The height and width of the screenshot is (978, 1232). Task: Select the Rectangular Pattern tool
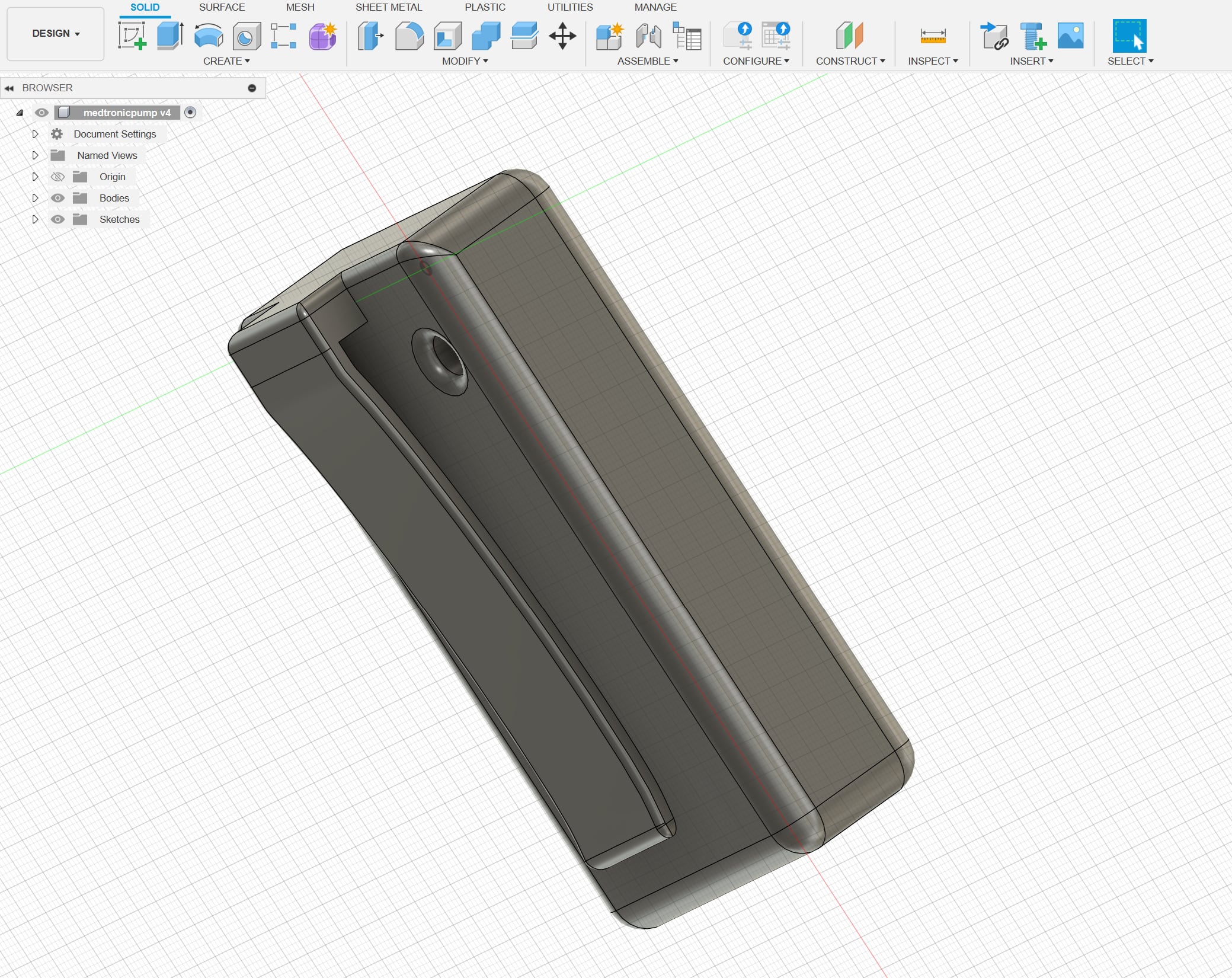pyautogui.click(x=284, y=36)
